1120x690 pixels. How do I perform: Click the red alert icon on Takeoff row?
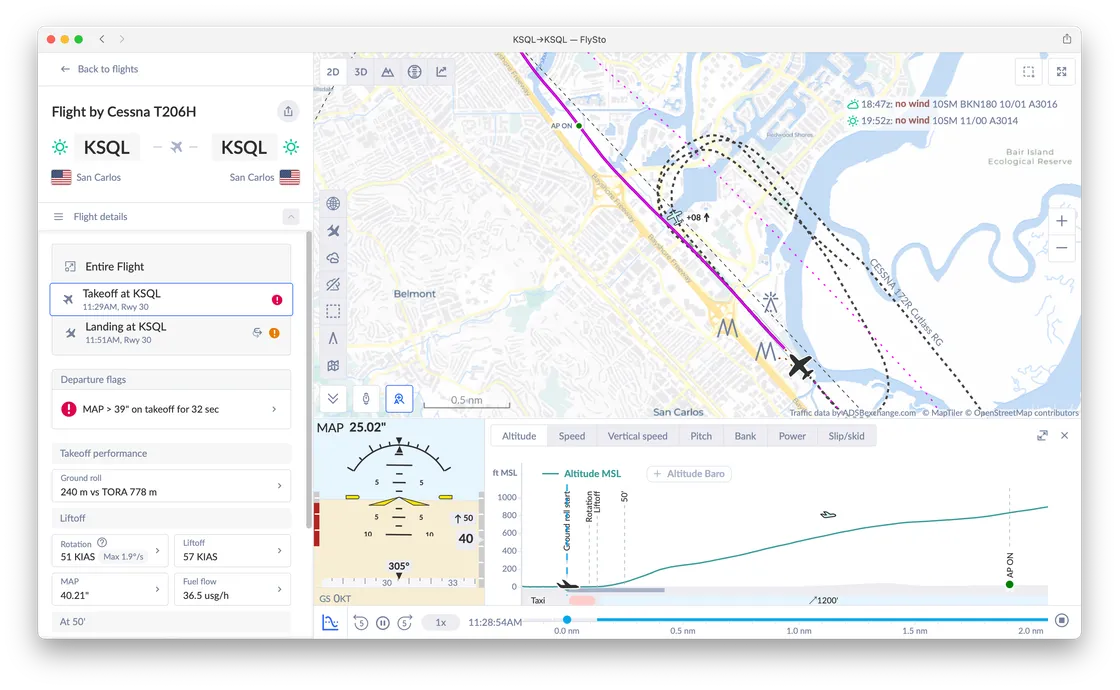277,300
